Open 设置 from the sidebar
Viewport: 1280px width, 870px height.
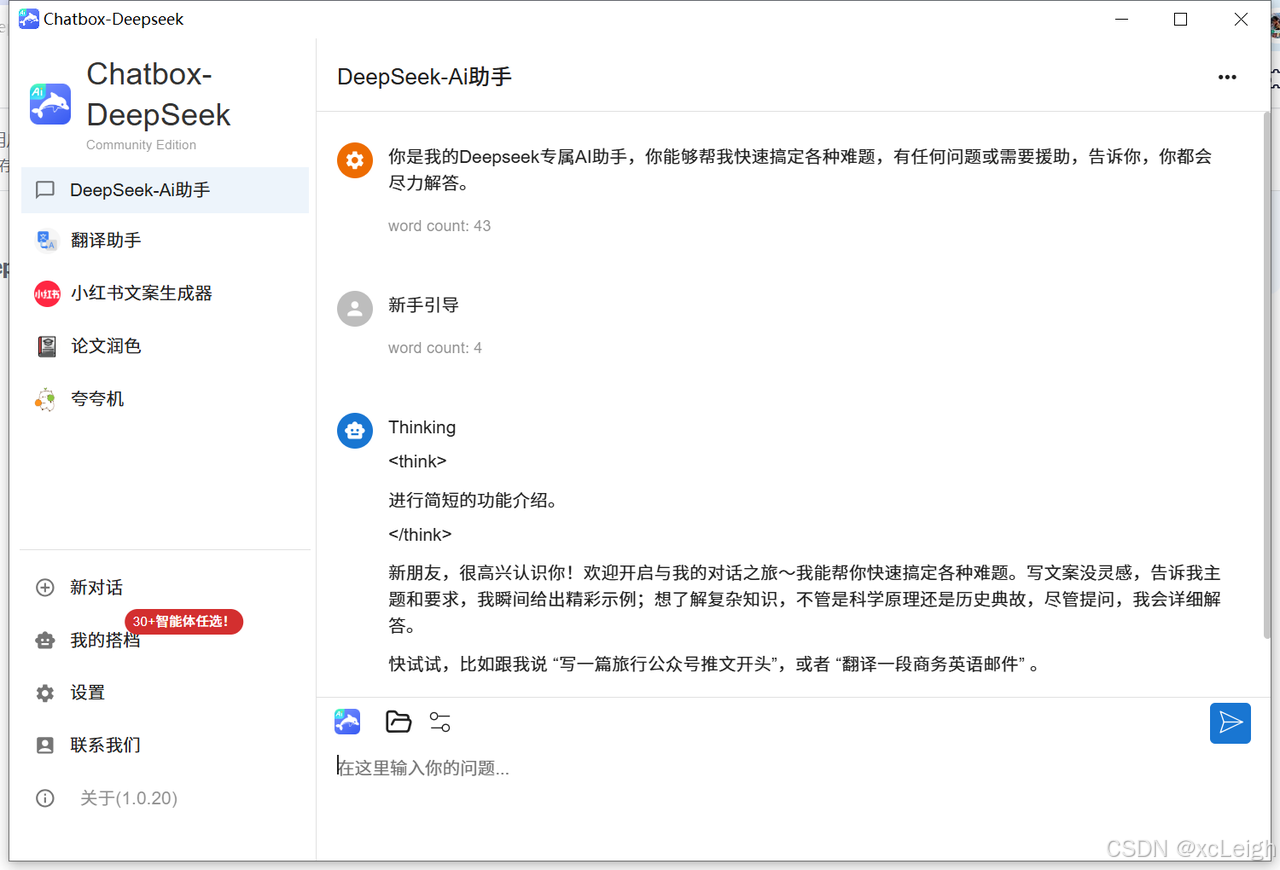point(165,693)
